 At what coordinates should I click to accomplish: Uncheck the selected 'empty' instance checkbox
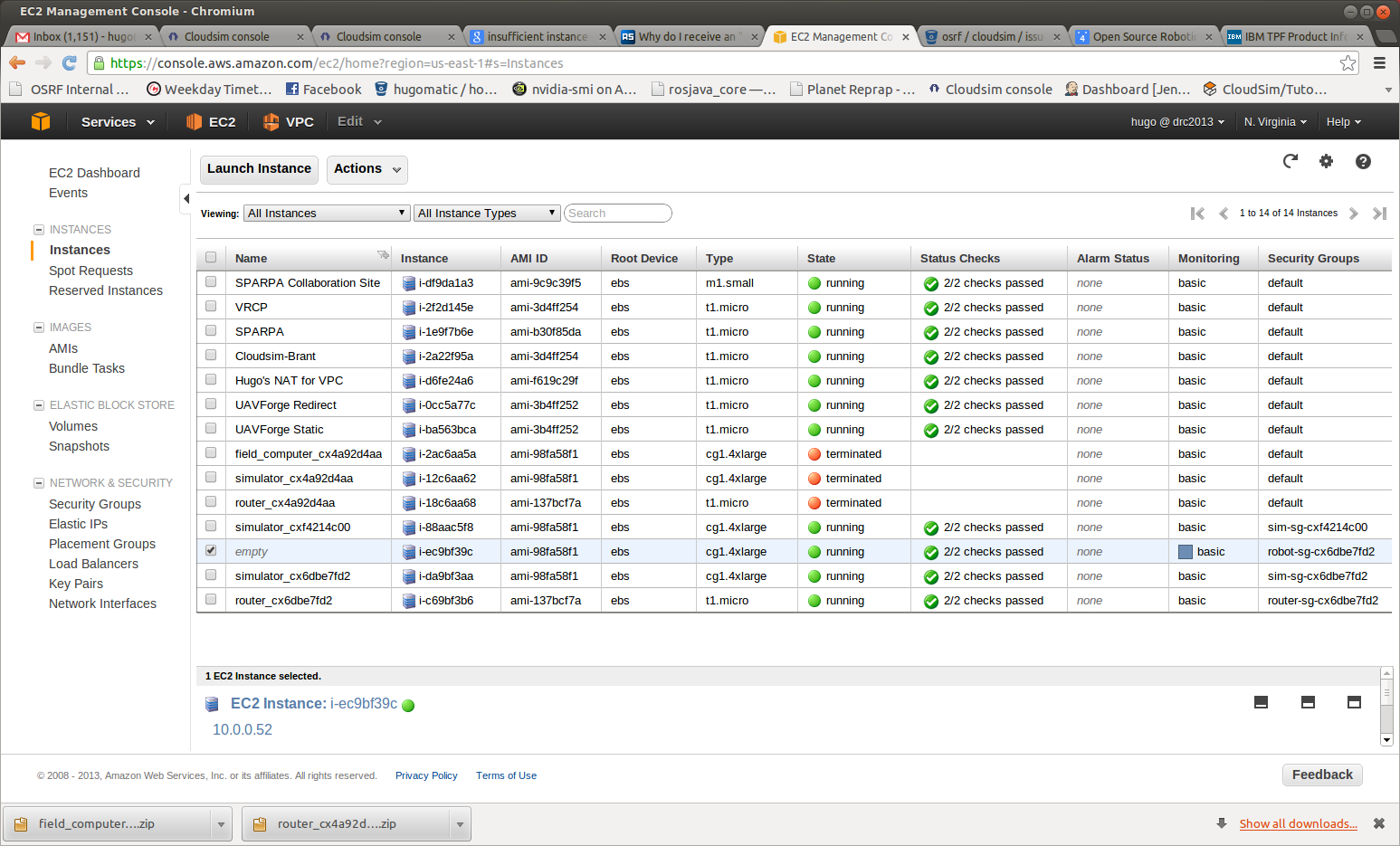pyautogui.click(x=211, y=550)
